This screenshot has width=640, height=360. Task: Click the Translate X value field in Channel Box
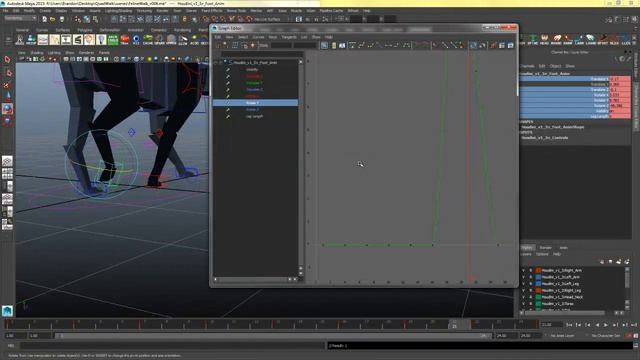pyautogui.click(x=619, y=79)
